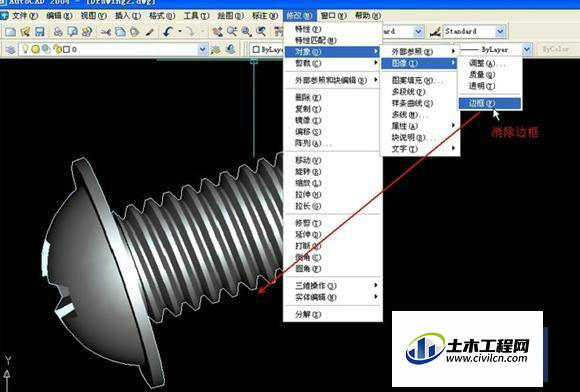
Task: Open the 文件(F) menu
Action: coord(25,16)
